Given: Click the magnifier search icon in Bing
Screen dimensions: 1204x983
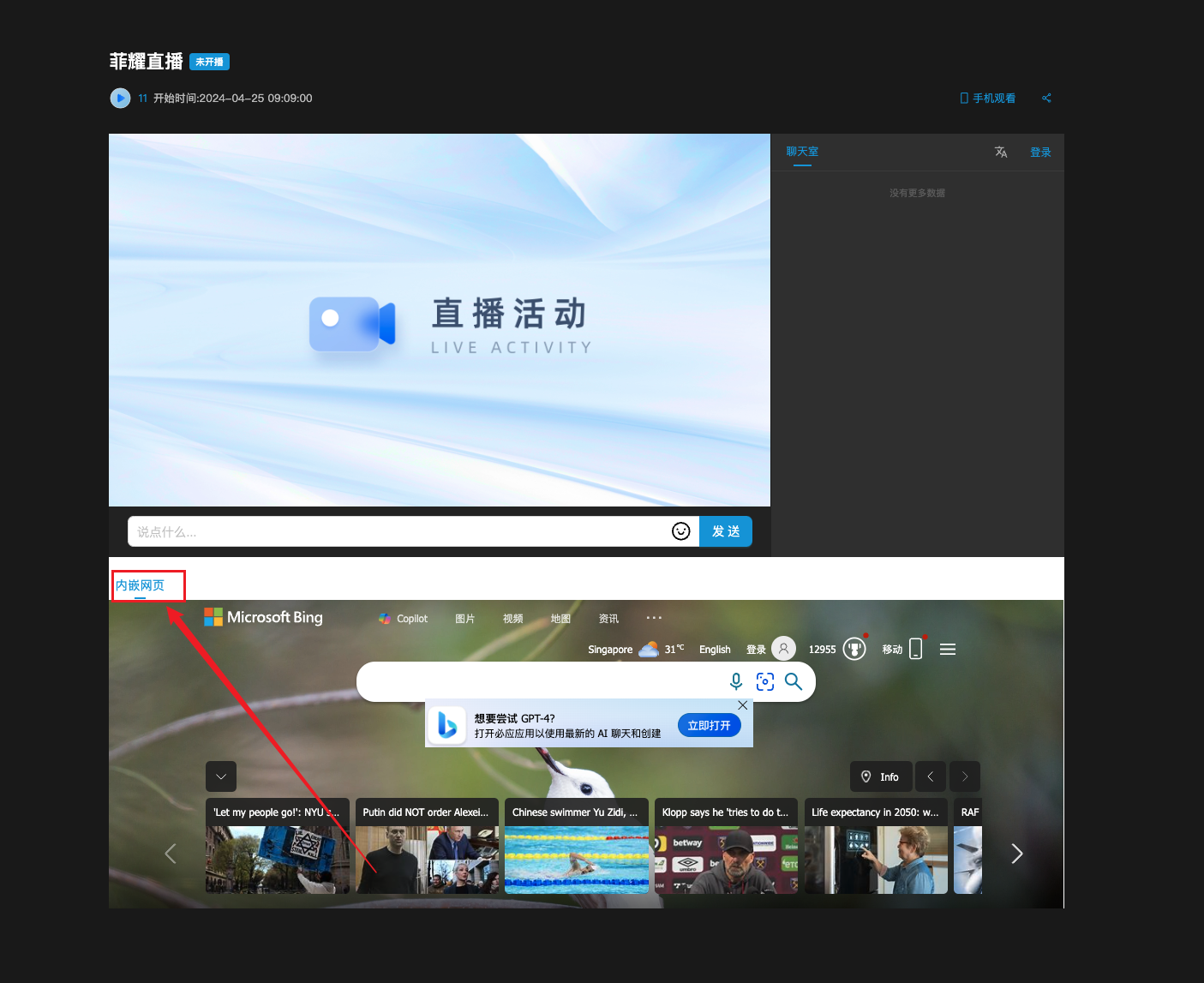Looking at the screenshot, I should [x=794, y=681].
